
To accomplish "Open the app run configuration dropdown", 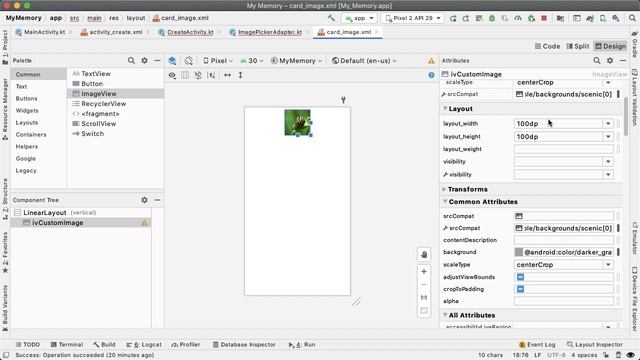I will [359, 18].
